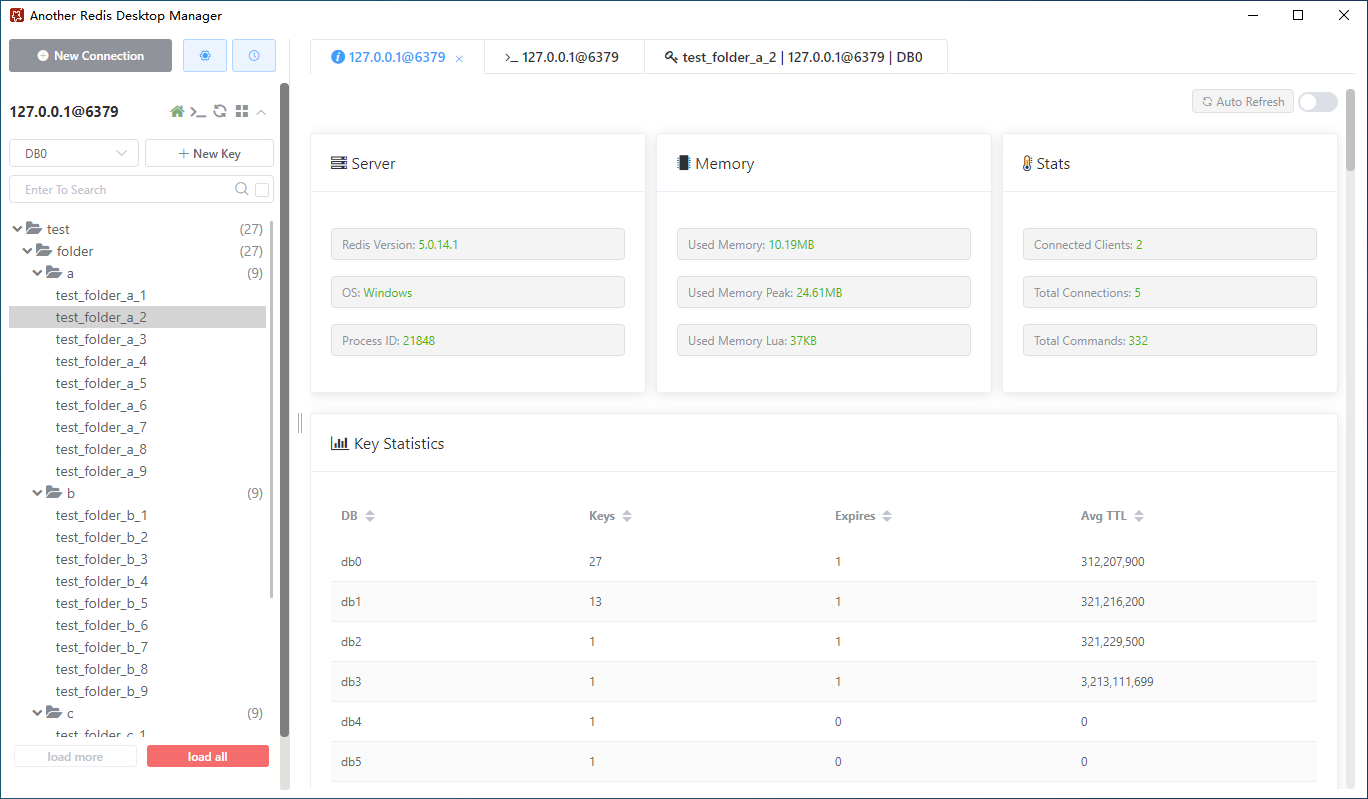1368x799 pixels.
Task: Click the home icon for 127.0.0.1@6379
Action: (x=177, y=112)
